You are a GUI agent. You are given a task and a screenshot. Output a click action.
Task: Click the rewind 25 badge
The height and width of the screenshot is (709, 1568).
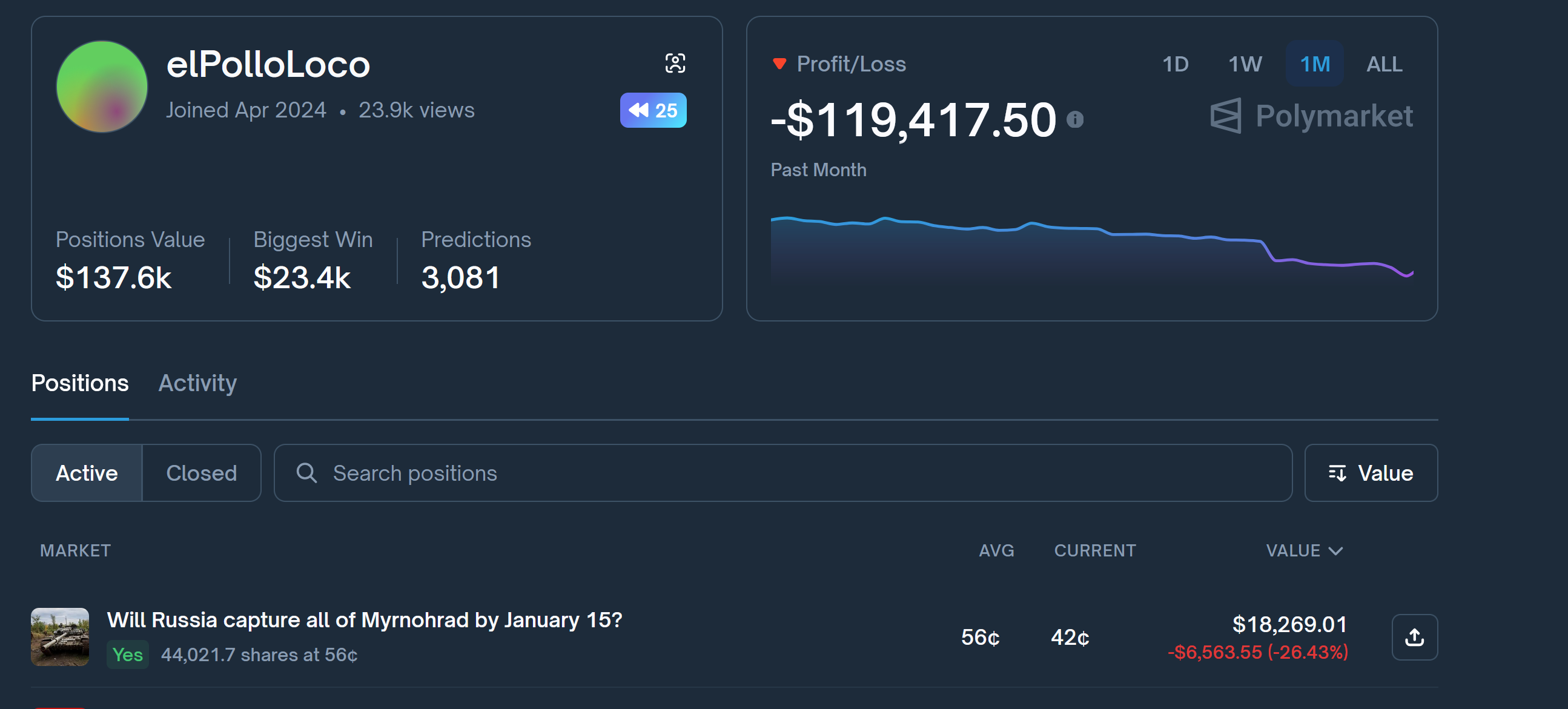(652, 110)
